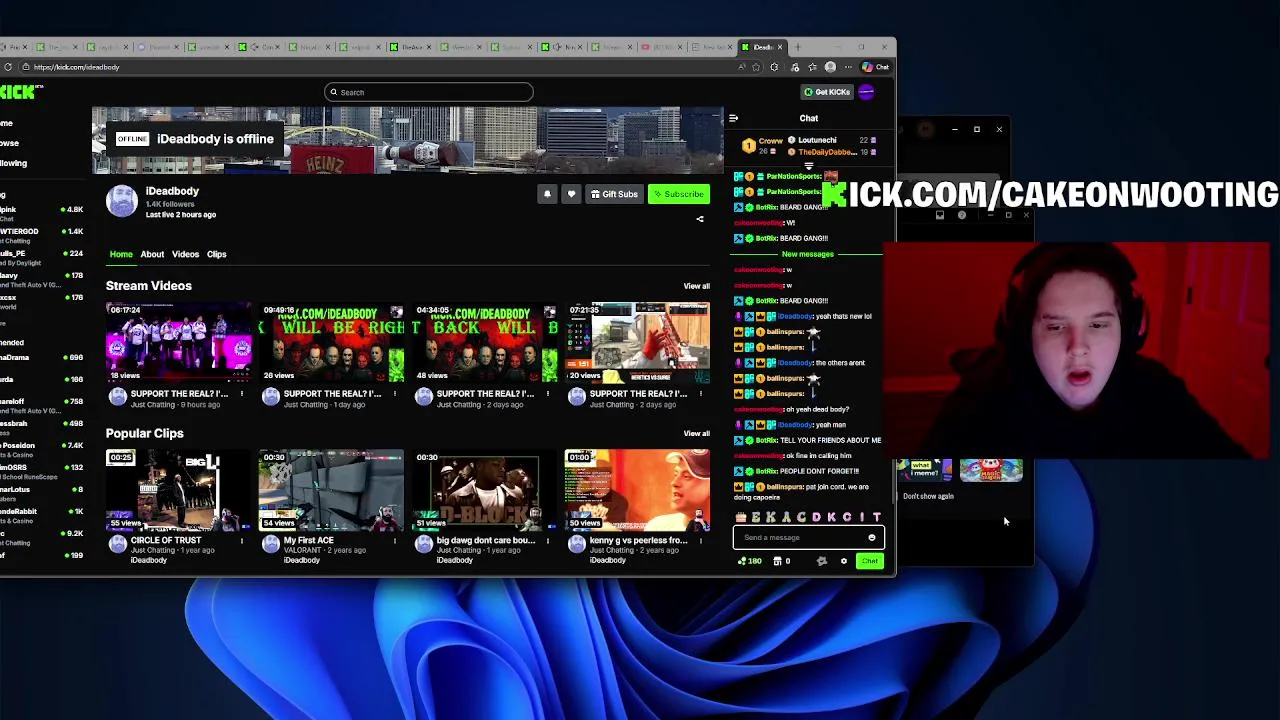Open options menu for the 18 views stream video
Viewport: 1280px width, 720px height.
click(x=241, y=394)
